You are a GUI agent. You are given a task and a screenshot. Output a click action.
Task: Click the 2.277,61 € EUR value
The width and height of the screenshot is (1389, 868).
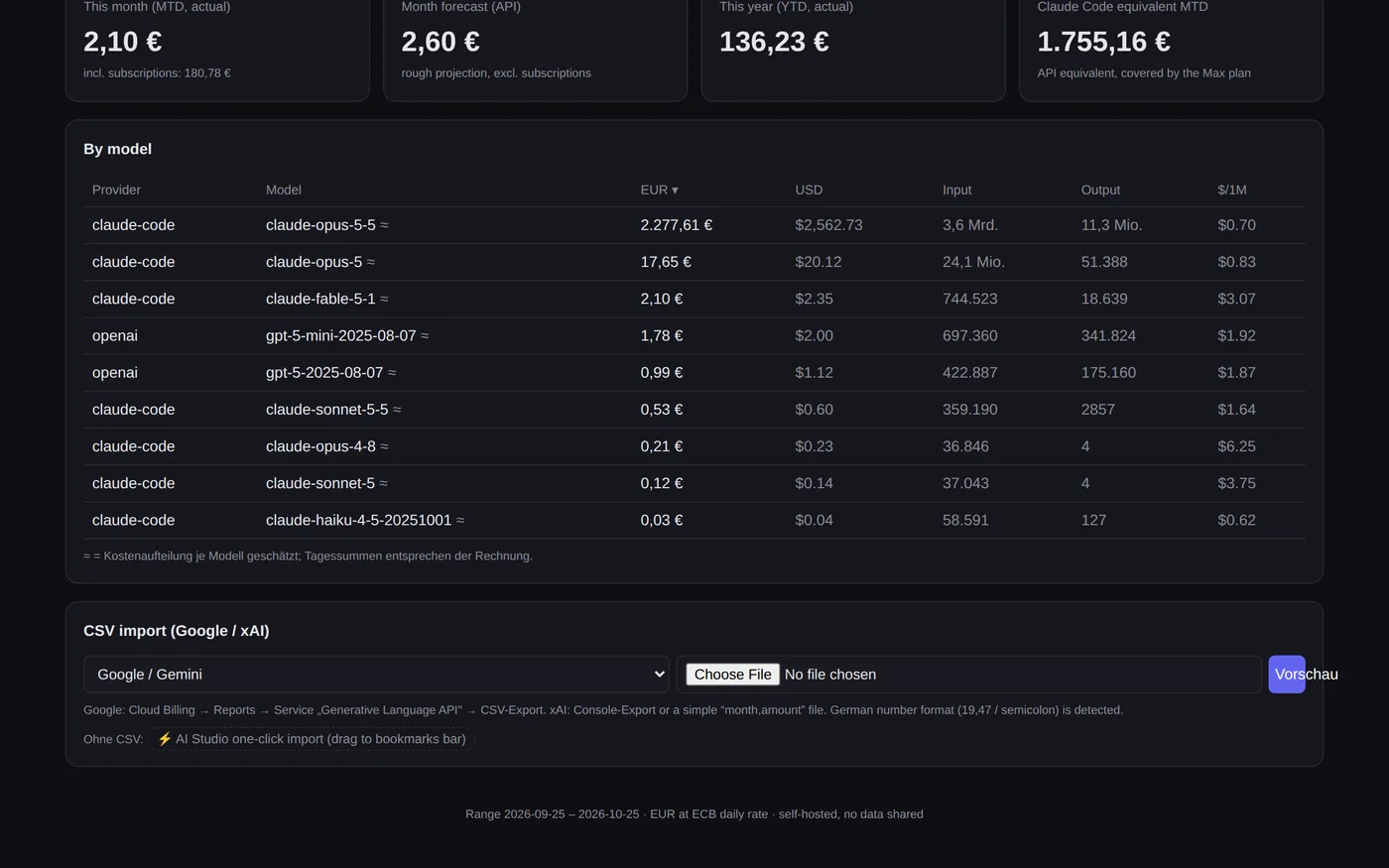[676, 225]
